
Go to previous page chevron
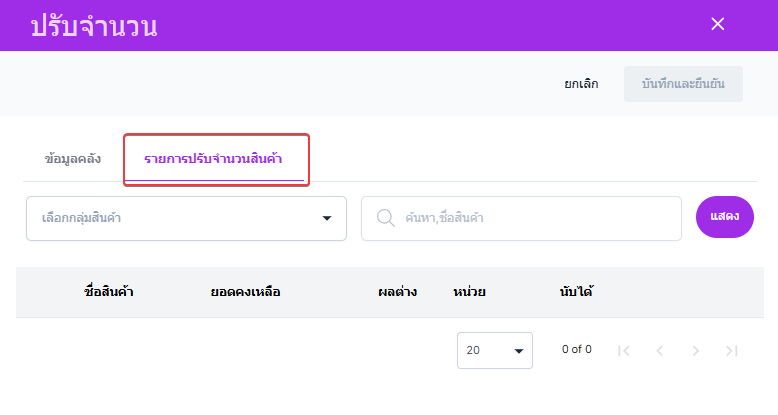659,351
